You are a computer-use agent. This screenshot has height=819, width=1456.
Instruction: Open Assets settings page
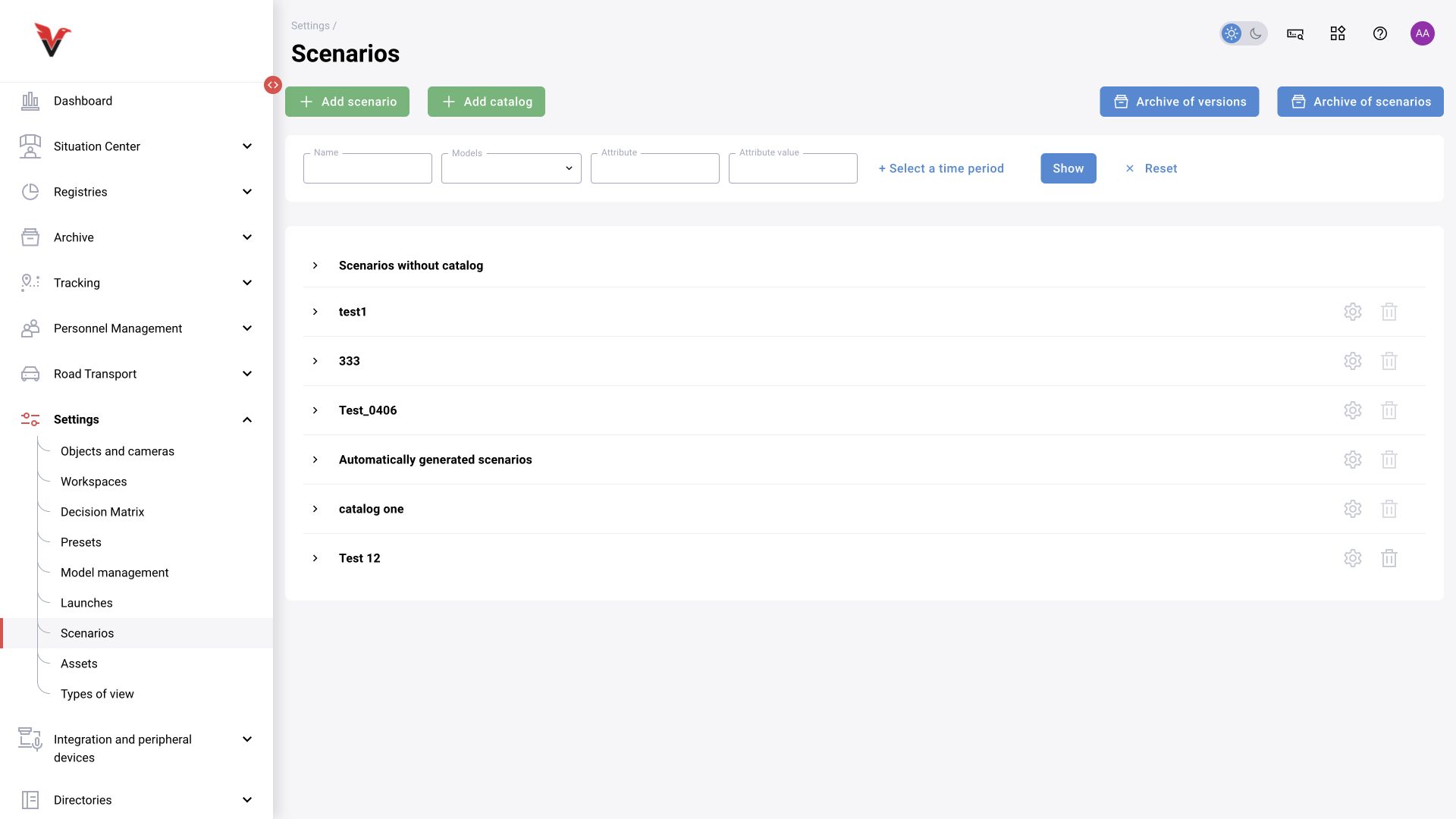click(x=79, y=664)
